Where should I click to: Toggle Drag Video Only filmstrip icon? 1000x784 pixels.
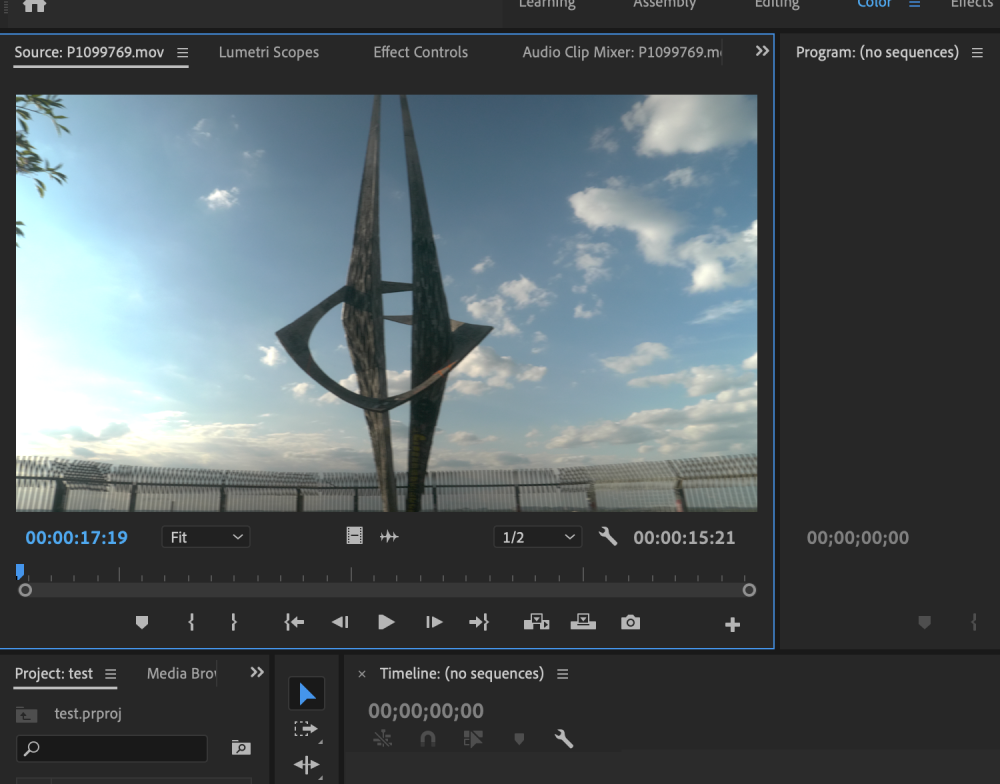[x=355, y=537]
